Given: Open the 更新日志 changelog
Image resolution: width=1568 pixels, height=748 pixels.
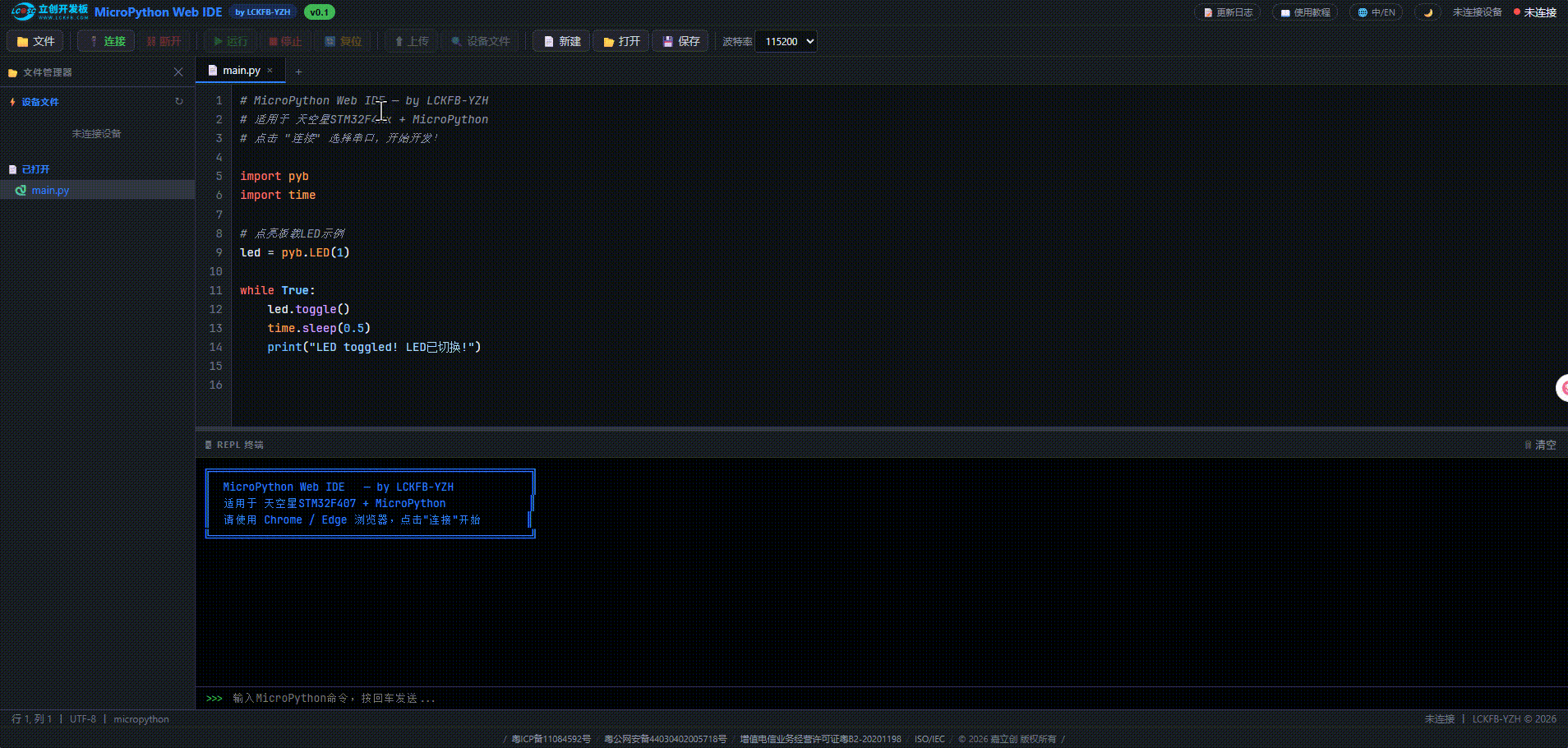Looking at the screenshot, I should tap(1228, 12).
